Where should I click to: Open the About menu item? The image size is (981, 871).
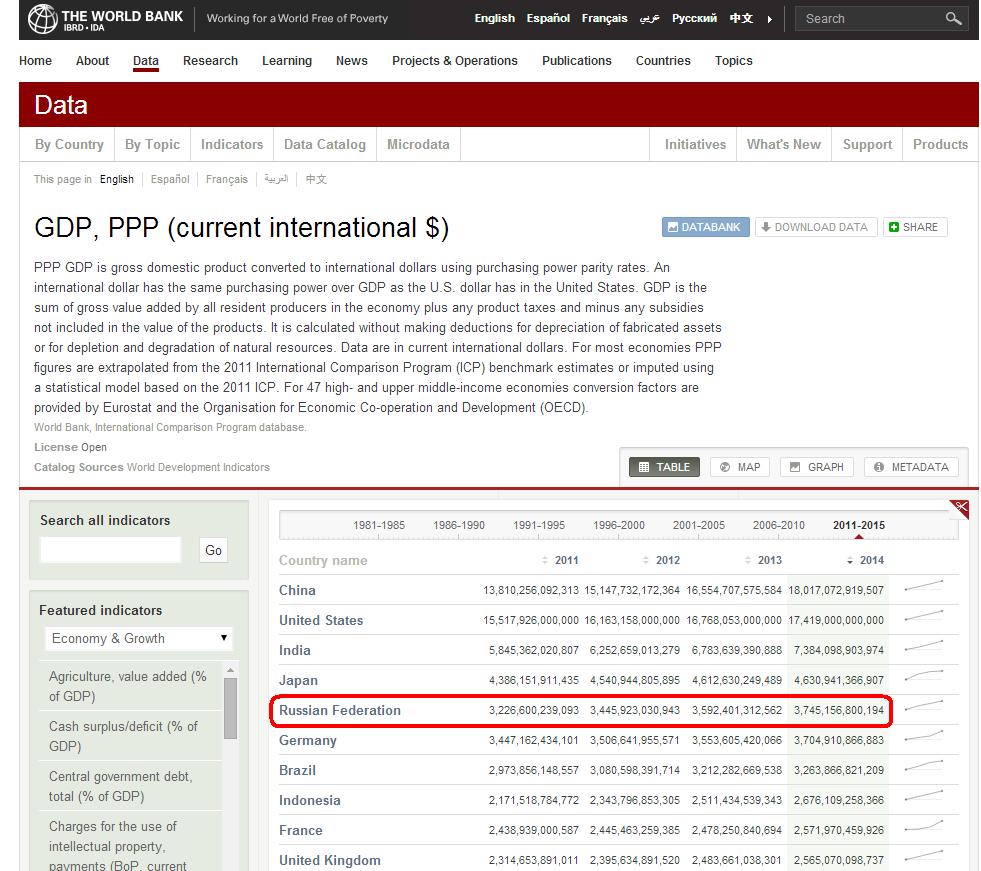coord(92,61)
